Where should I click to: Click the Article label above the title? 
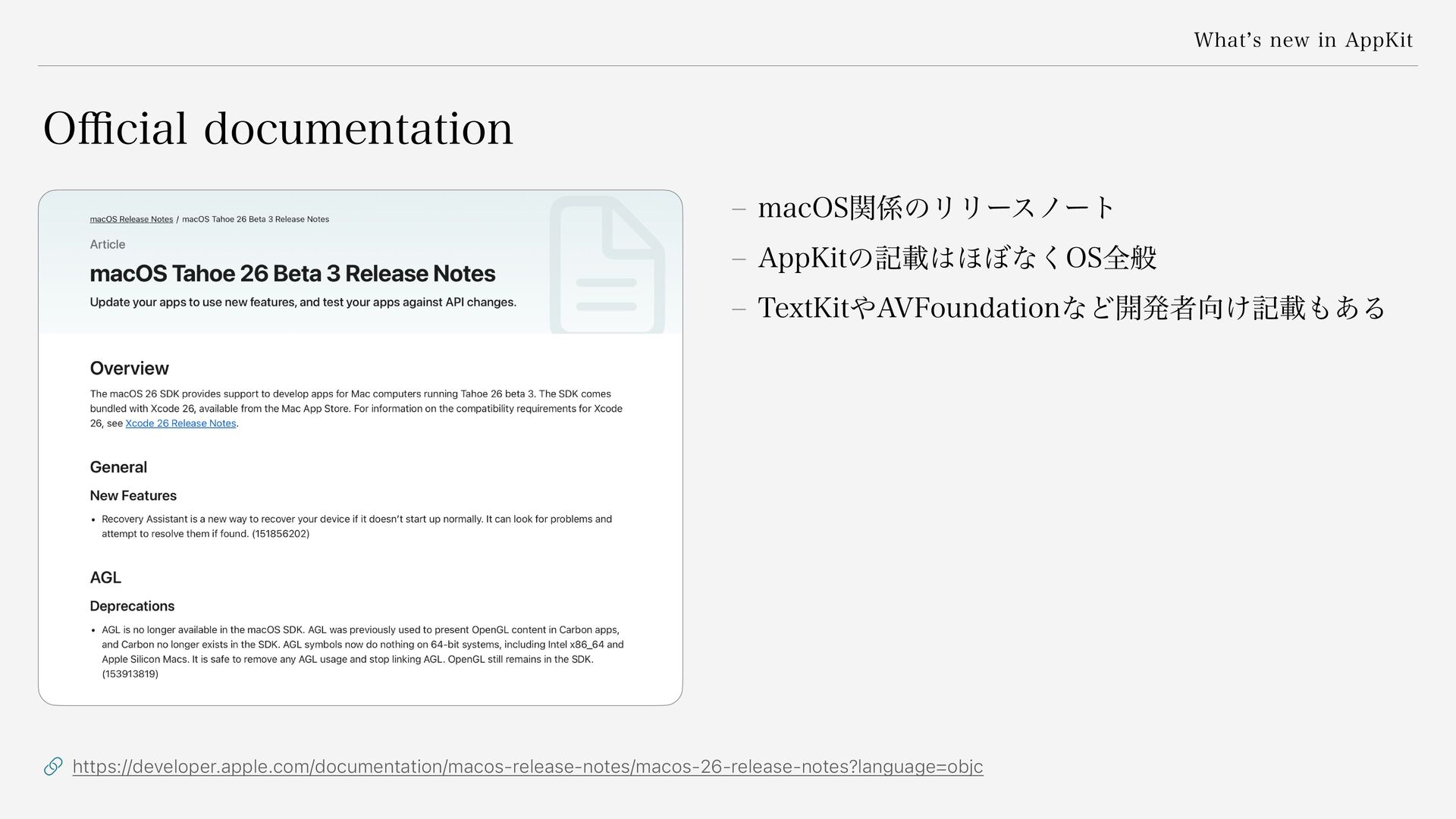[x=108, y=244]
